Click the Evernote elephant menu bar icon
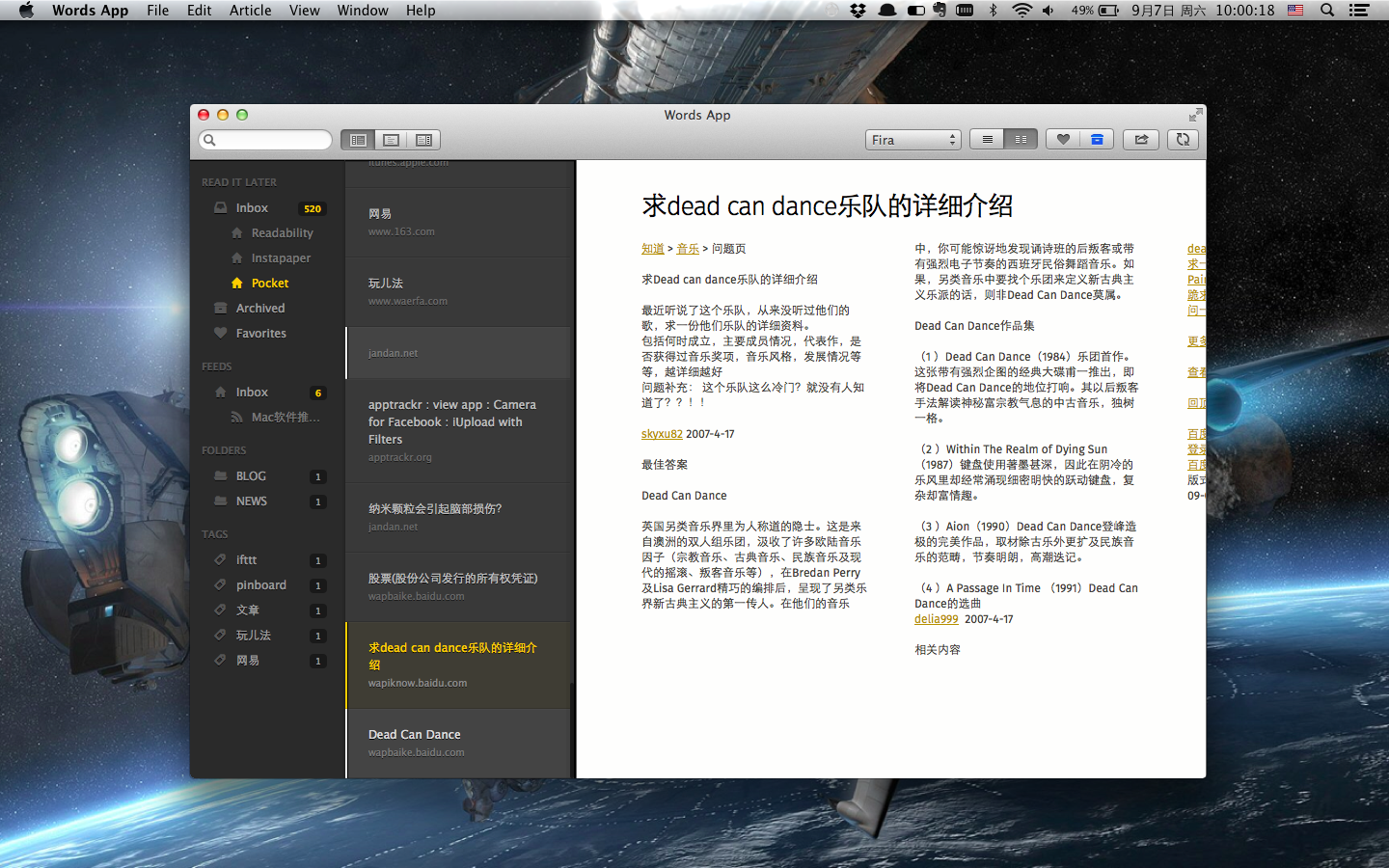 [x=940, y=11]
